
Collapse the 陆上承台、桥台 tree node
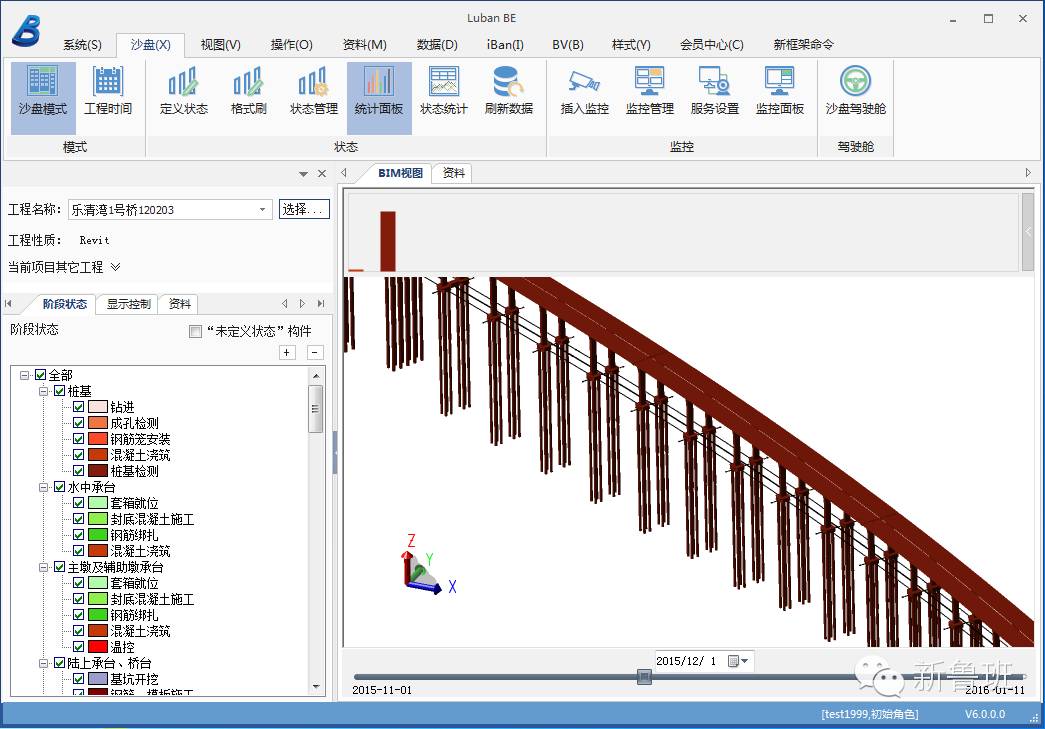(x=43, y=663)
